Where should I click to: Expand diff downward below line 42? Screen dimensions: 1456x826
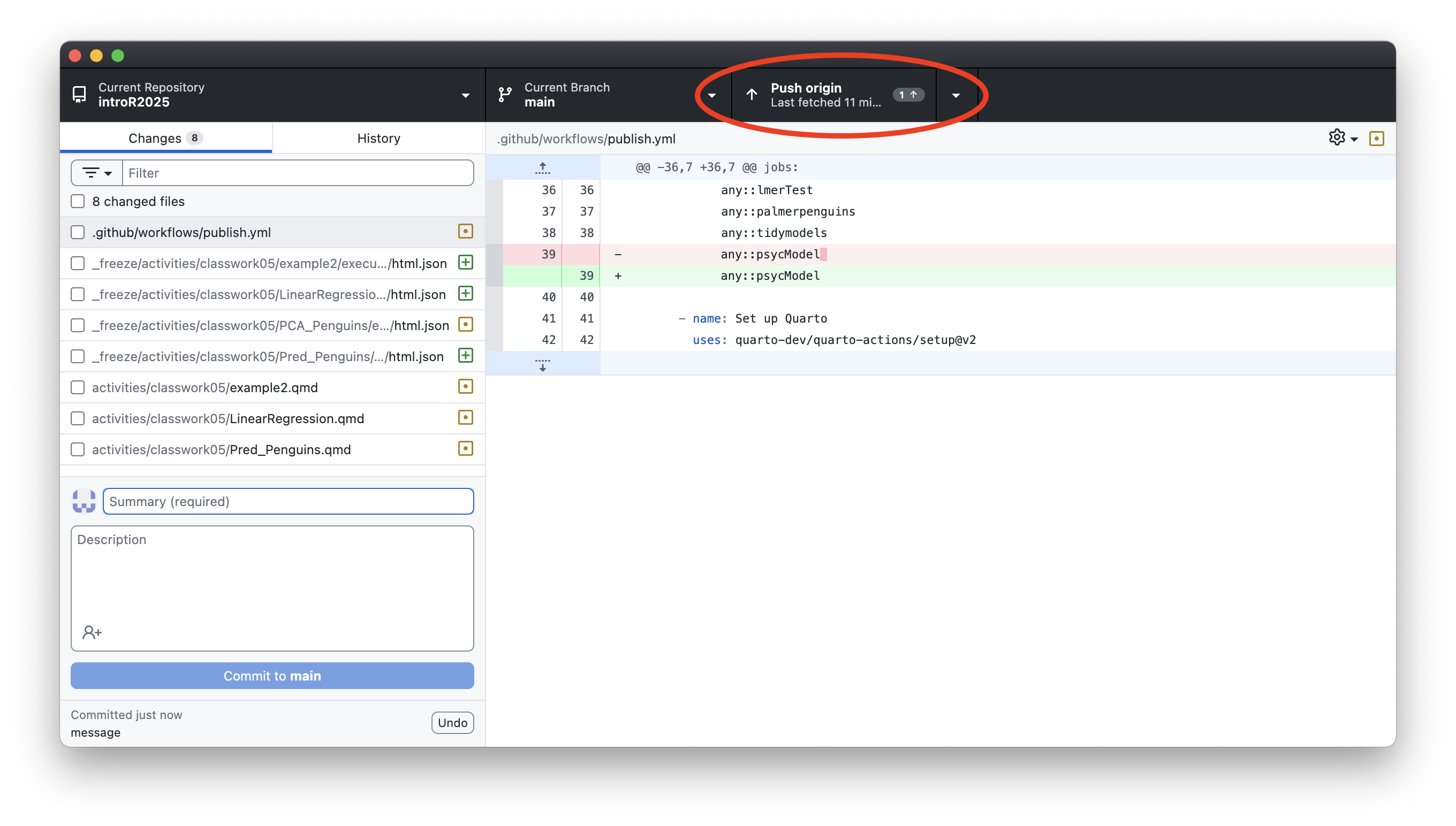coord(542,364)
